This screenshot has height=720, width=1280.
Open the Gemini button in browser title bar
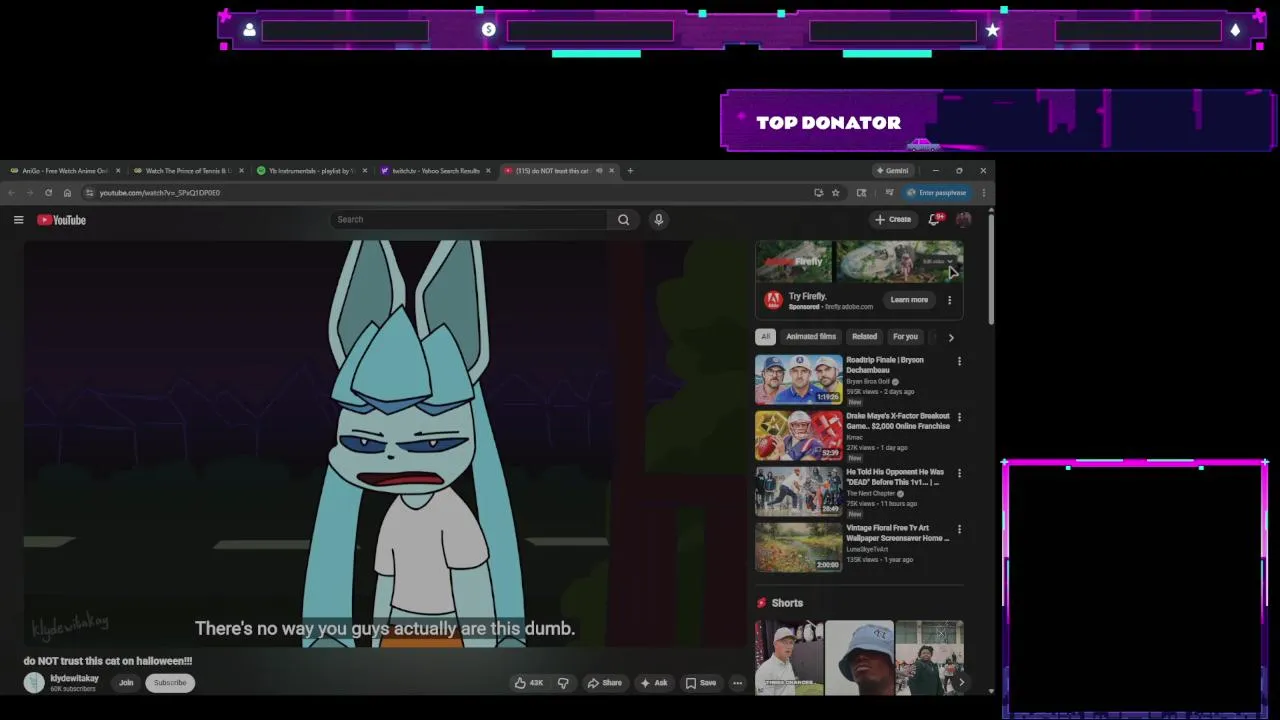[892, 171]
